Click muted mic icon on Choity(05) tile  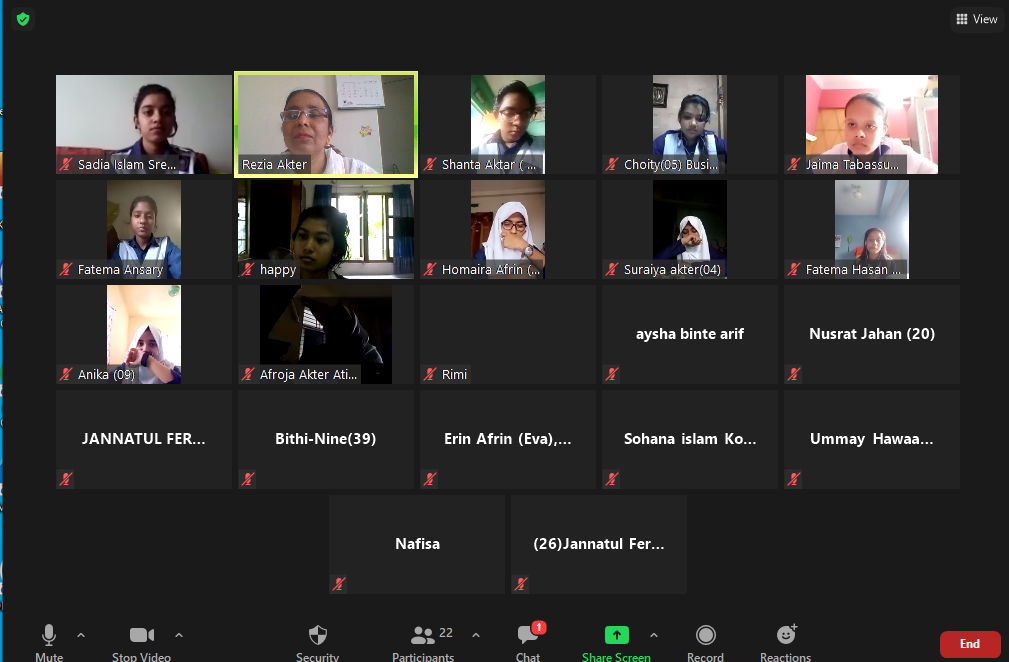[612, 164]
